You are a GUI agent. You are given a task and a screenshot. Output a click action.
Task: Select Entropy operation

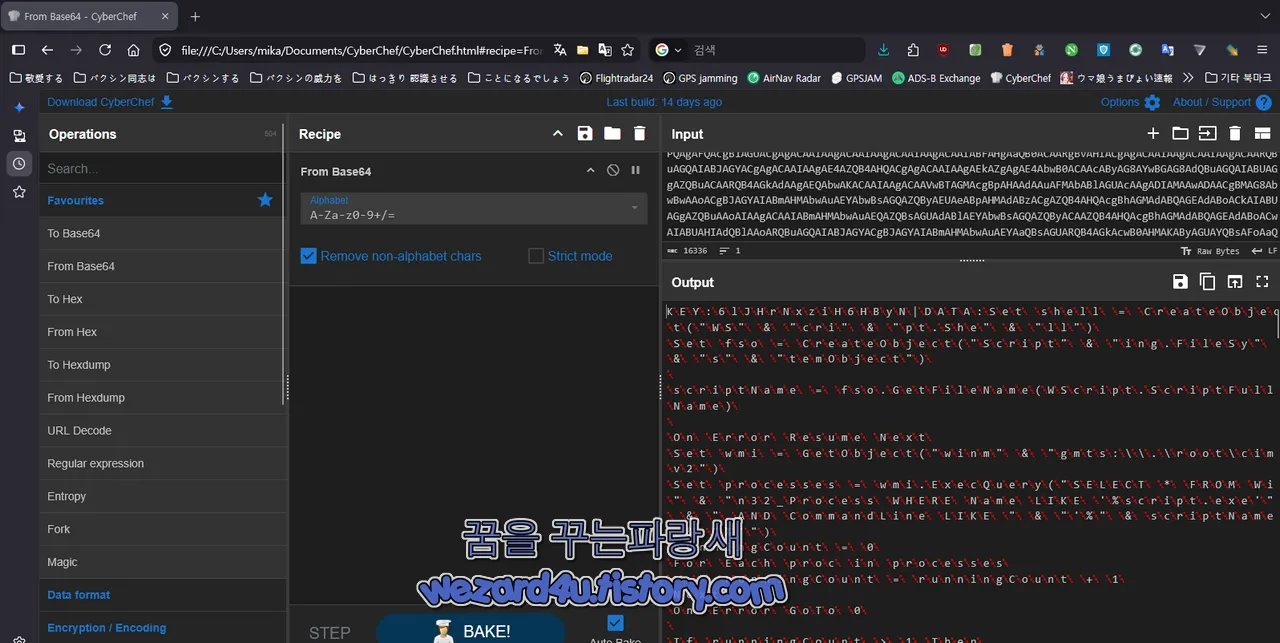click(x=161, y=496)
